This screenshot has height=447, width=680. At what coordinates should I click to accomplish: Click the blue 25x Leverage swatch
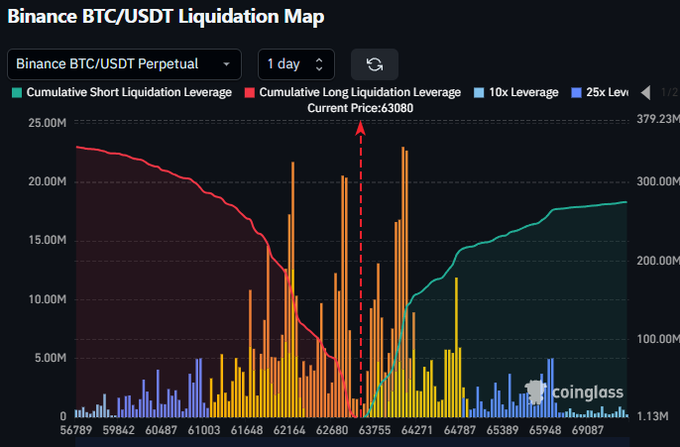576,93
